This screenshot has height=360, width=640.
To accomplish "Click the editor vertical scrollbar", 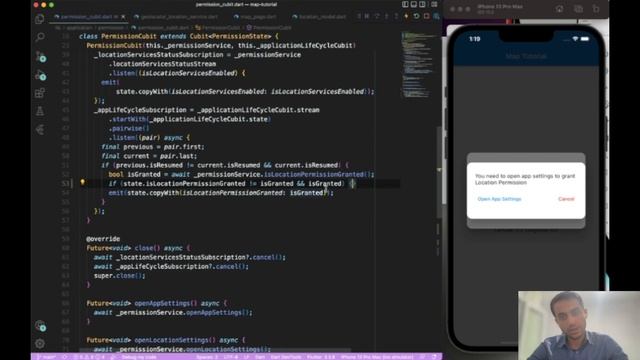I will 439,171.
